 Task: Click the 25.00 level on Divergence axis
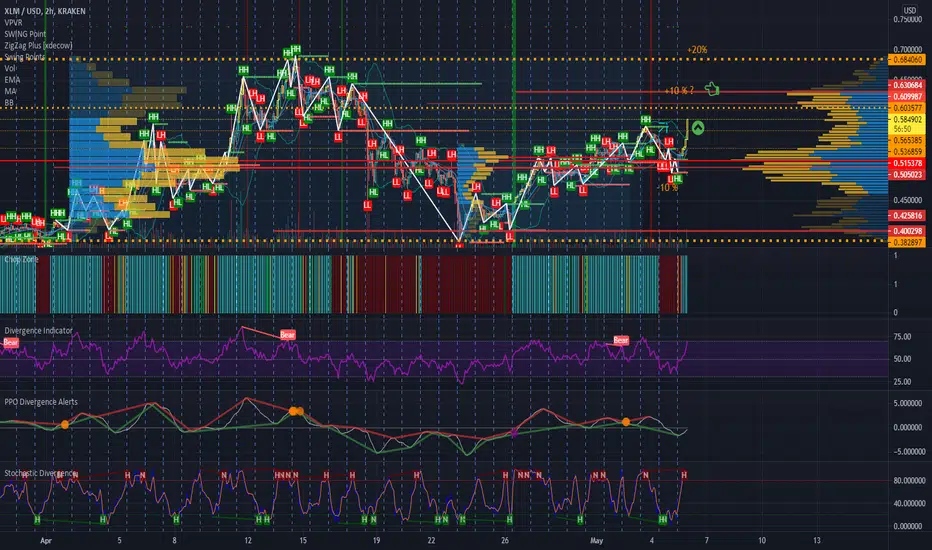click(902, 382)
